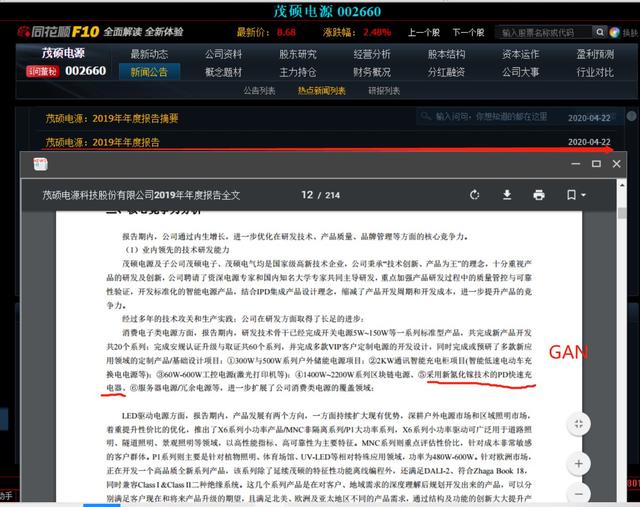Click the 茂硕电源 002660 window title

click(x=327, y=11)
